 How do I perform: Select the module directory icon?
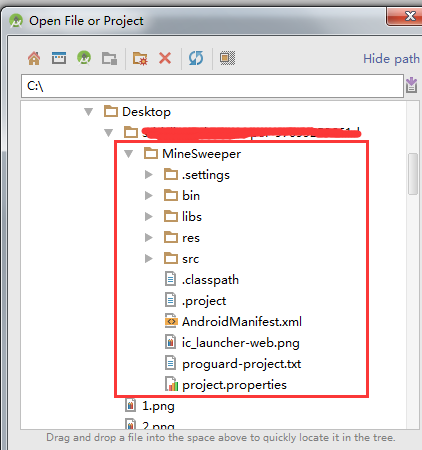[x=109, y=58]
